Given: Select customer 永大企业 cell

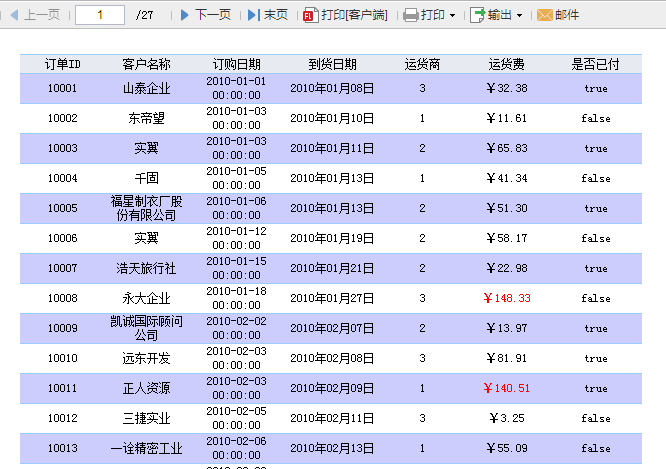Looking at the screenshot, I should [146, 298].
